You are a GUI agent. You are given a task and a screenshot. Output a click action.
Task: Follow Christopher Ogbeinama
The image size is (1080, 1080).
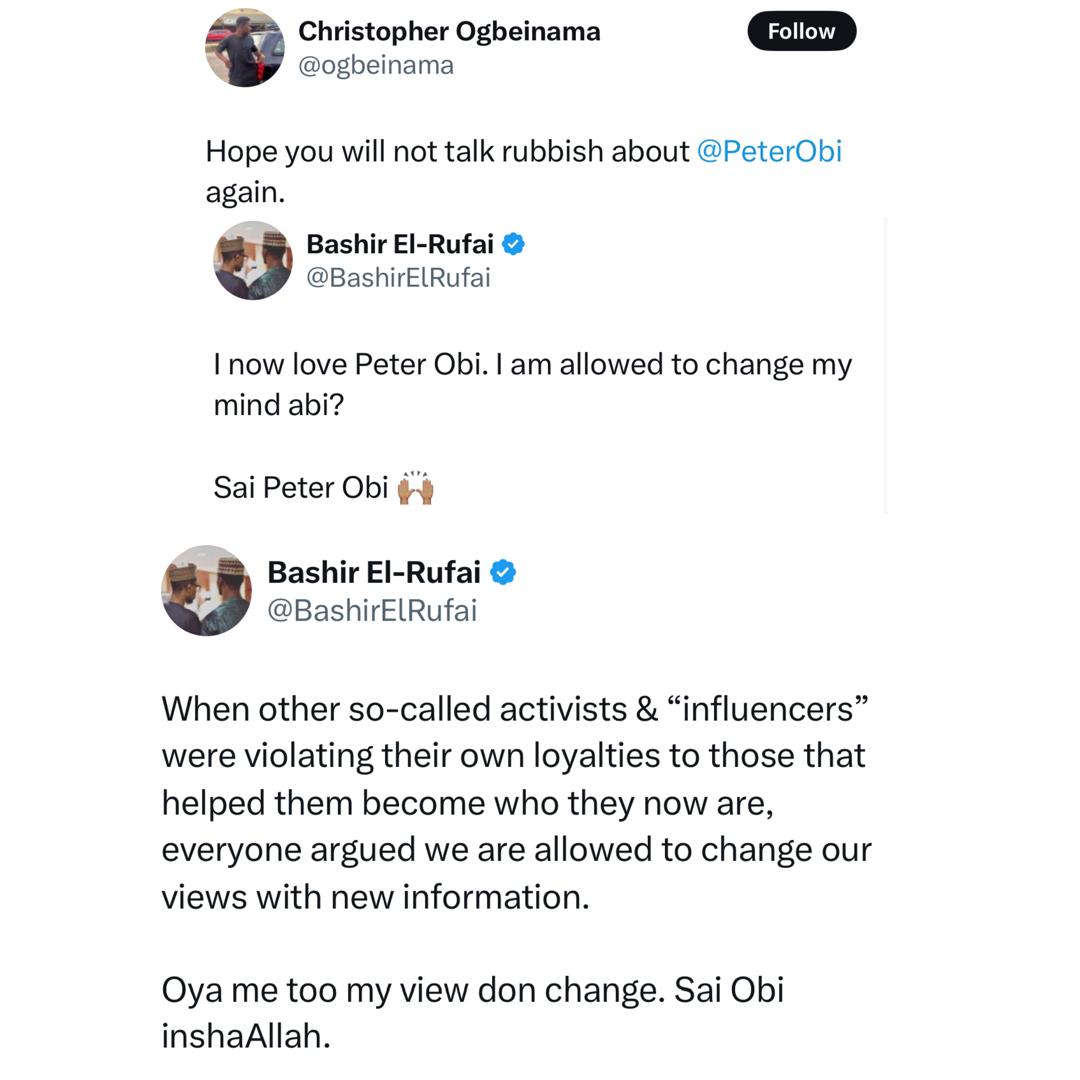(x=801, y=31)
